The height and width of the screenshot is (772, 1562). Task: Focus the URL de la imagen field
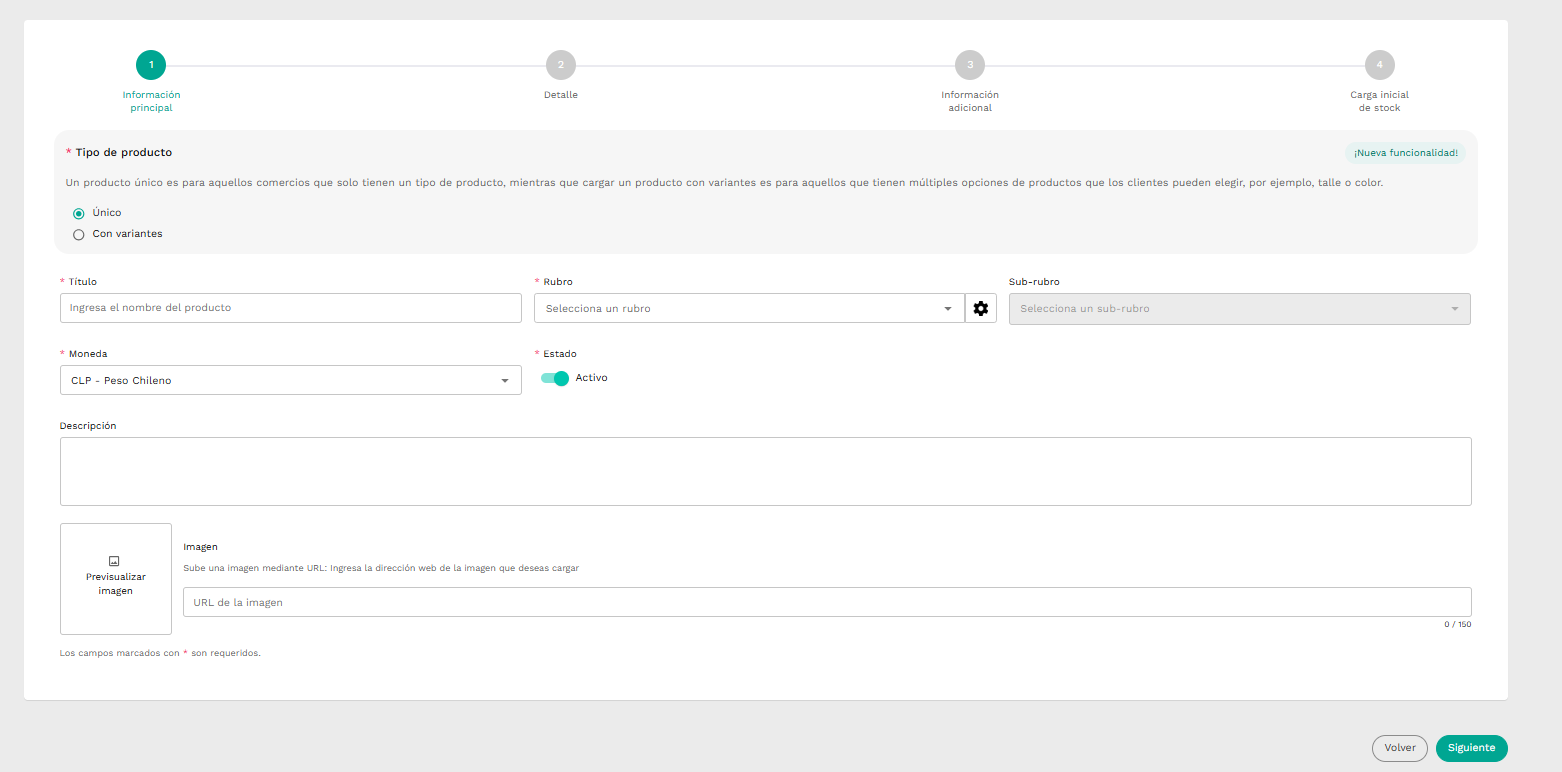[x=827, y=602]
